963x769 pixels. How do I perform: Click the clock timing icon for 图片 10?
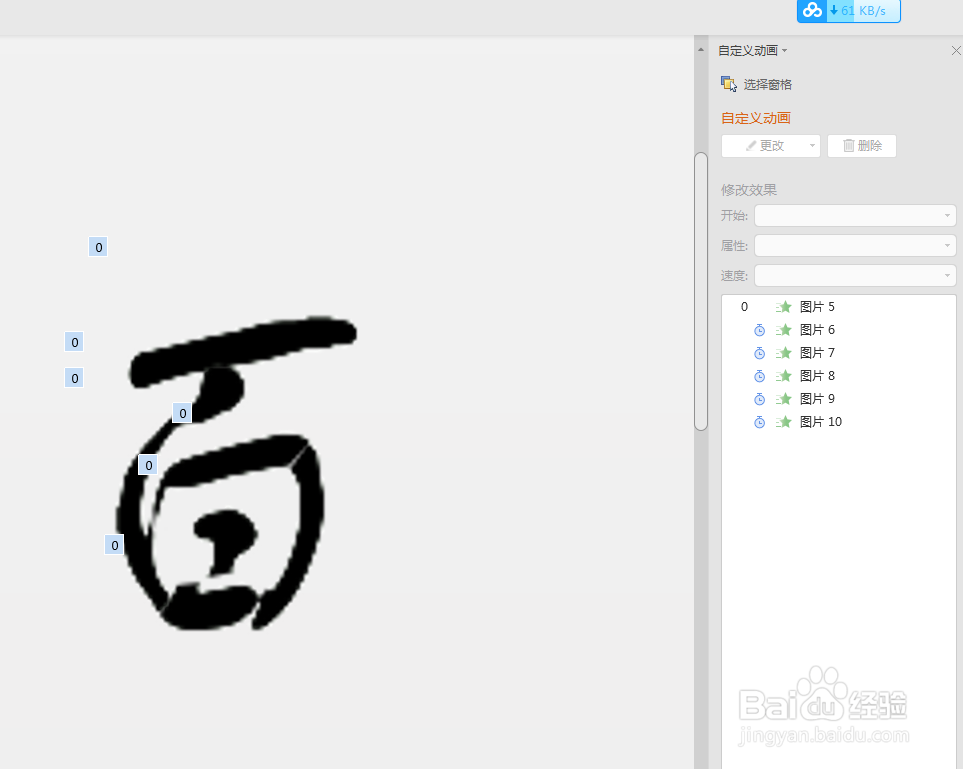pos(760,422)
